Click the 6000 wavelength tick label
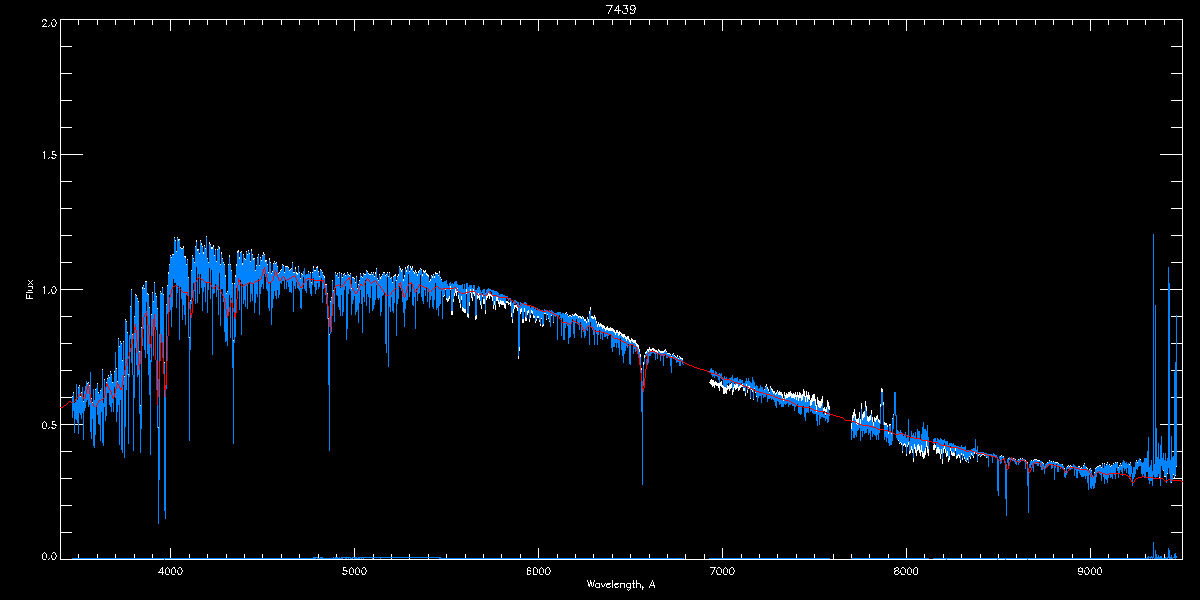Screen dimensions: 1200x600 pyautogui.click(x=538, y=572)
